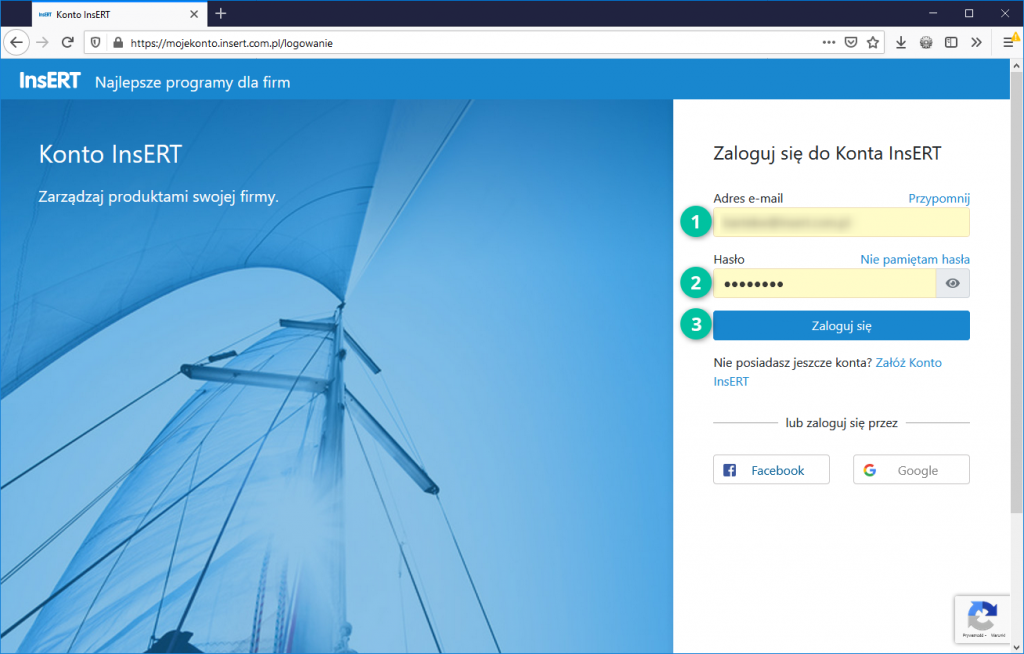Screen dimensions: 1024x654
Task: Reload the page with the refresh icon
Action: click(67, 42)
